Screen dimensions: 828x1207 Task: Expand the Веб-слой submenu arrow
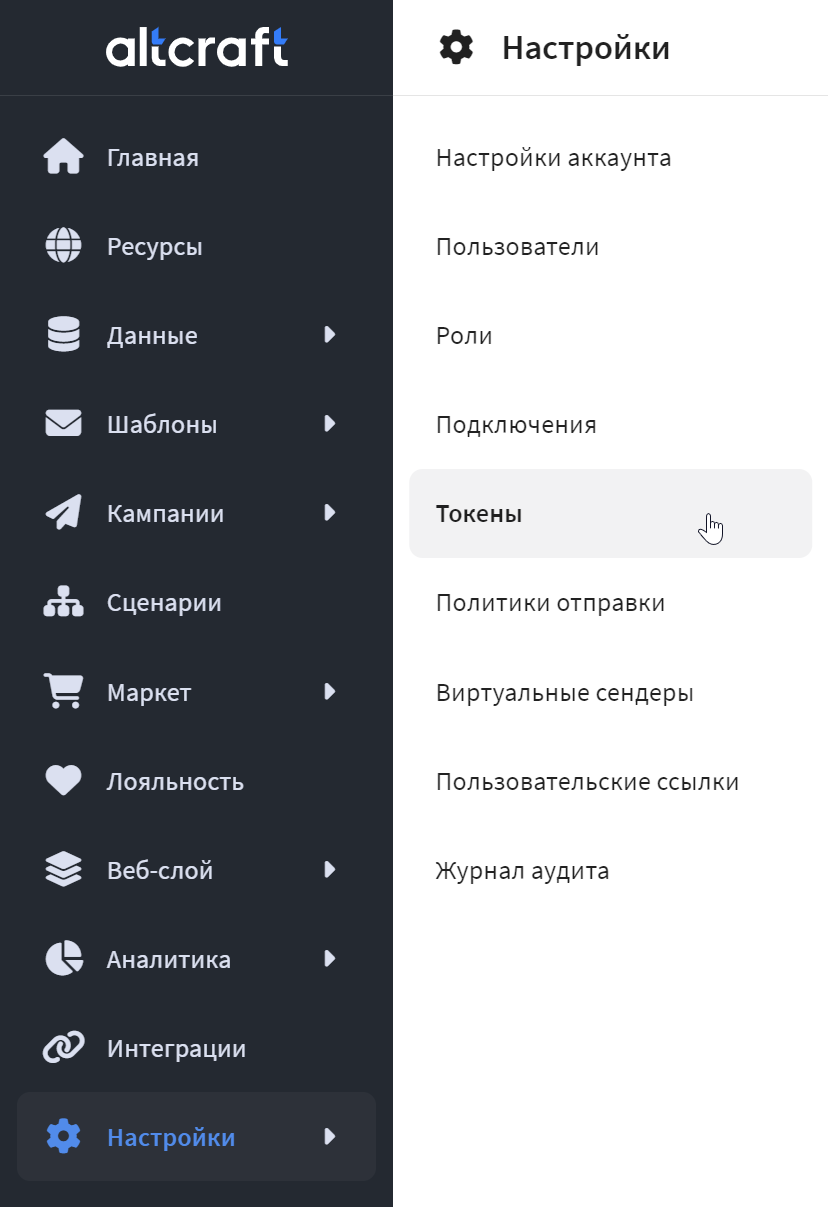click(330, 870)
